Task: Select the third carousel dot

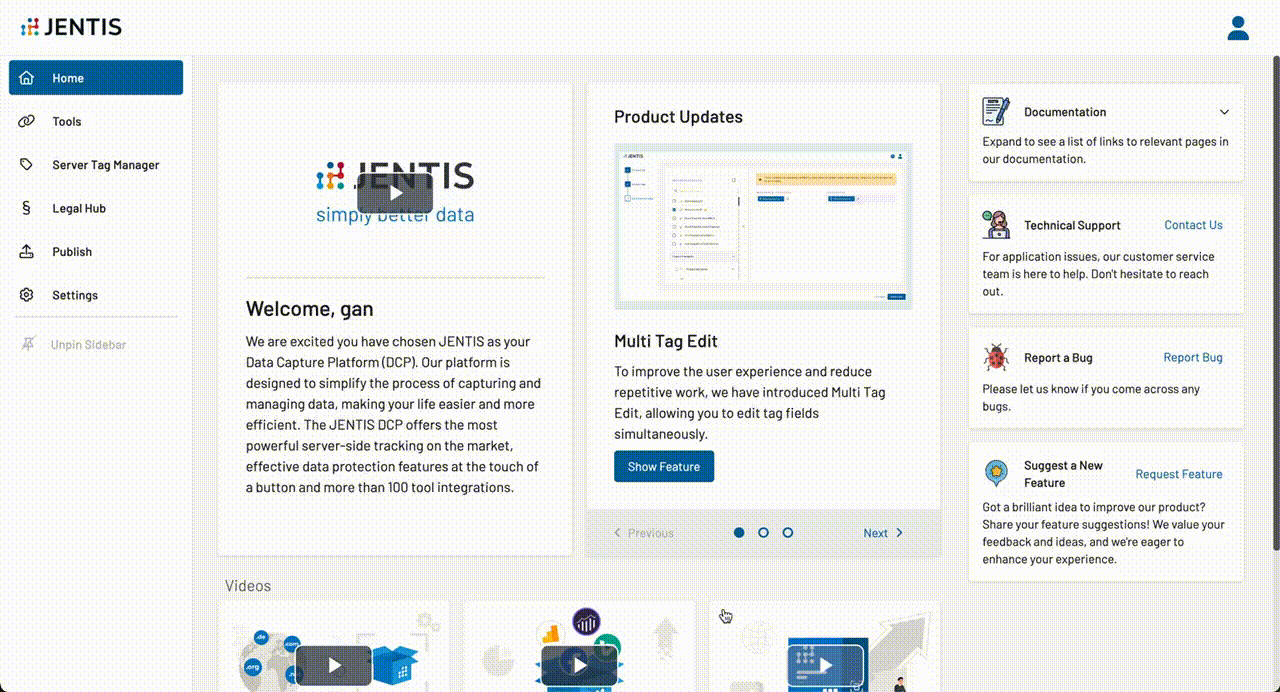Action: (x=788, y=533)
